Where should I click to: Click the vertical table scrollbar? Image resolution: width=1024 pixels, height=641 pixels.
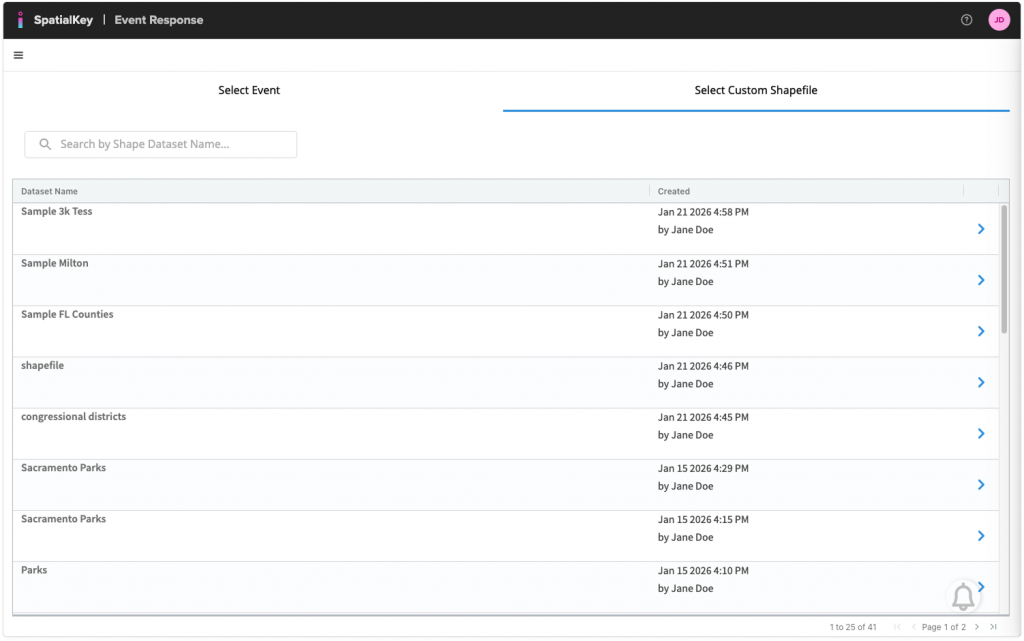pyautogui.click(x=1004, y=270)
